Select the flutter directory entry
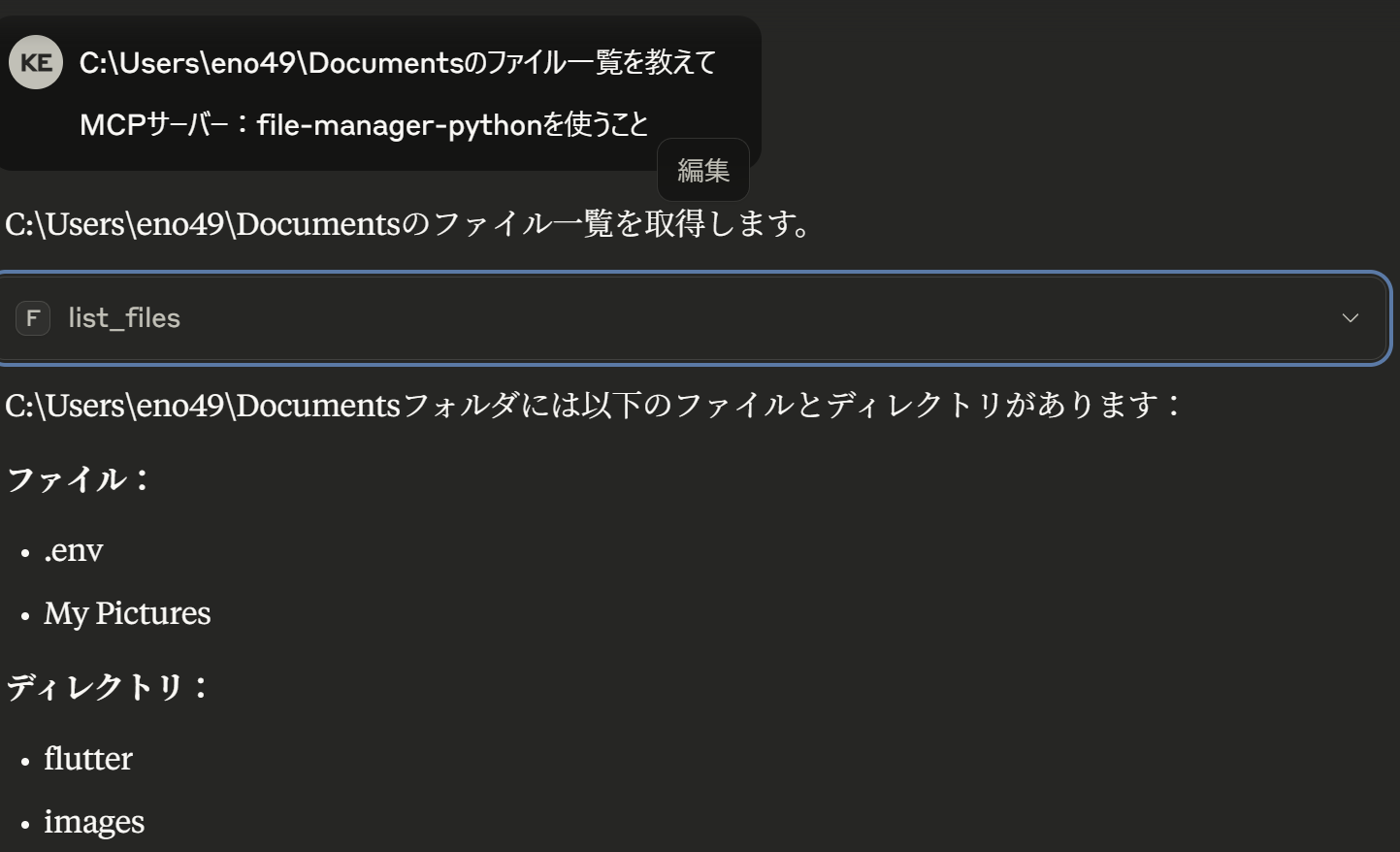 tap(87, 759)
